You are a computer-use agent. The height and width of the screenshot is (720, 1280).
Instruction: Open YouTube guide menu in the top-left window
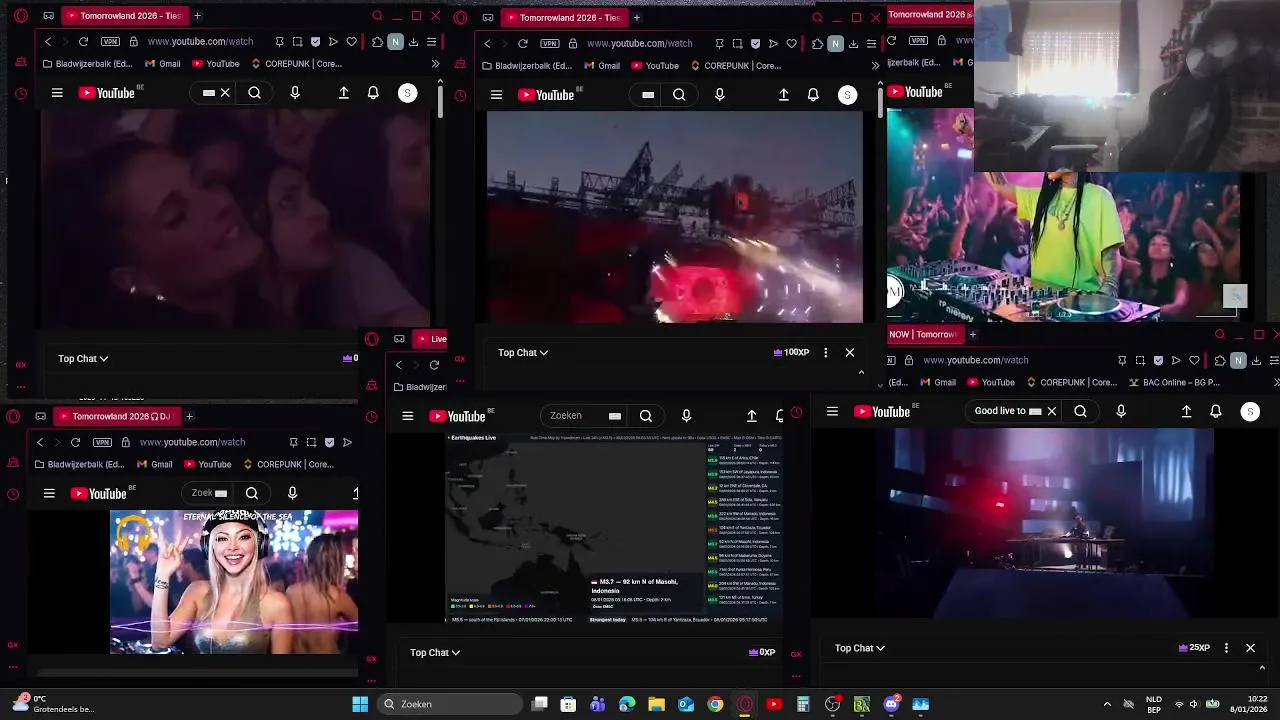tap(57, 93)
